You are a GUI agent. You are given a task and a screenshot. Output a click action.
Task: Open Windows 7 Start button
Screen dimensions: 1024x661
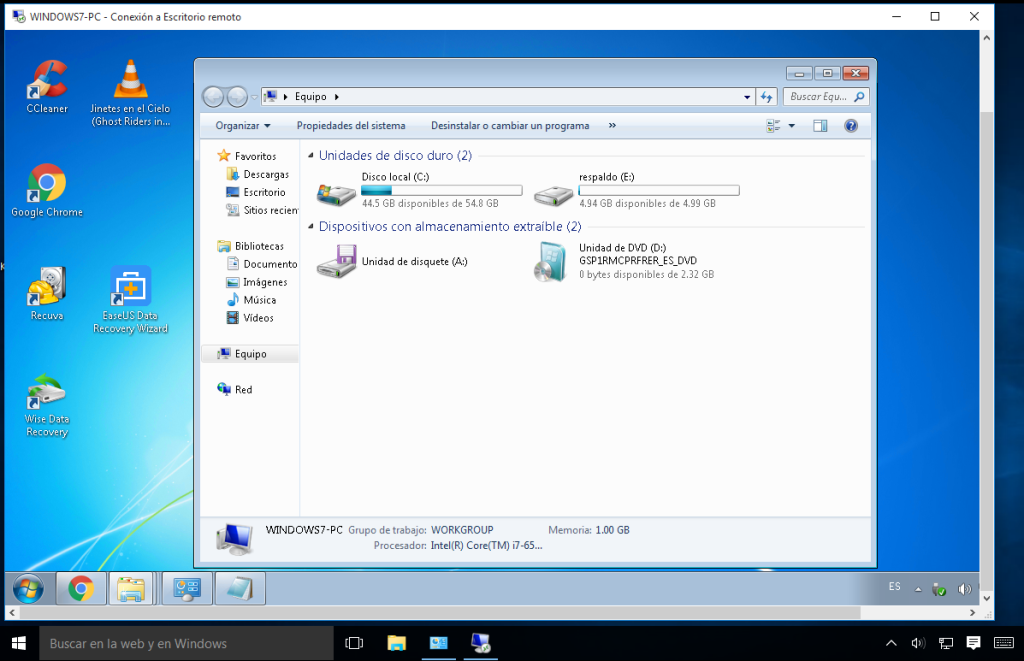point(27,589)
